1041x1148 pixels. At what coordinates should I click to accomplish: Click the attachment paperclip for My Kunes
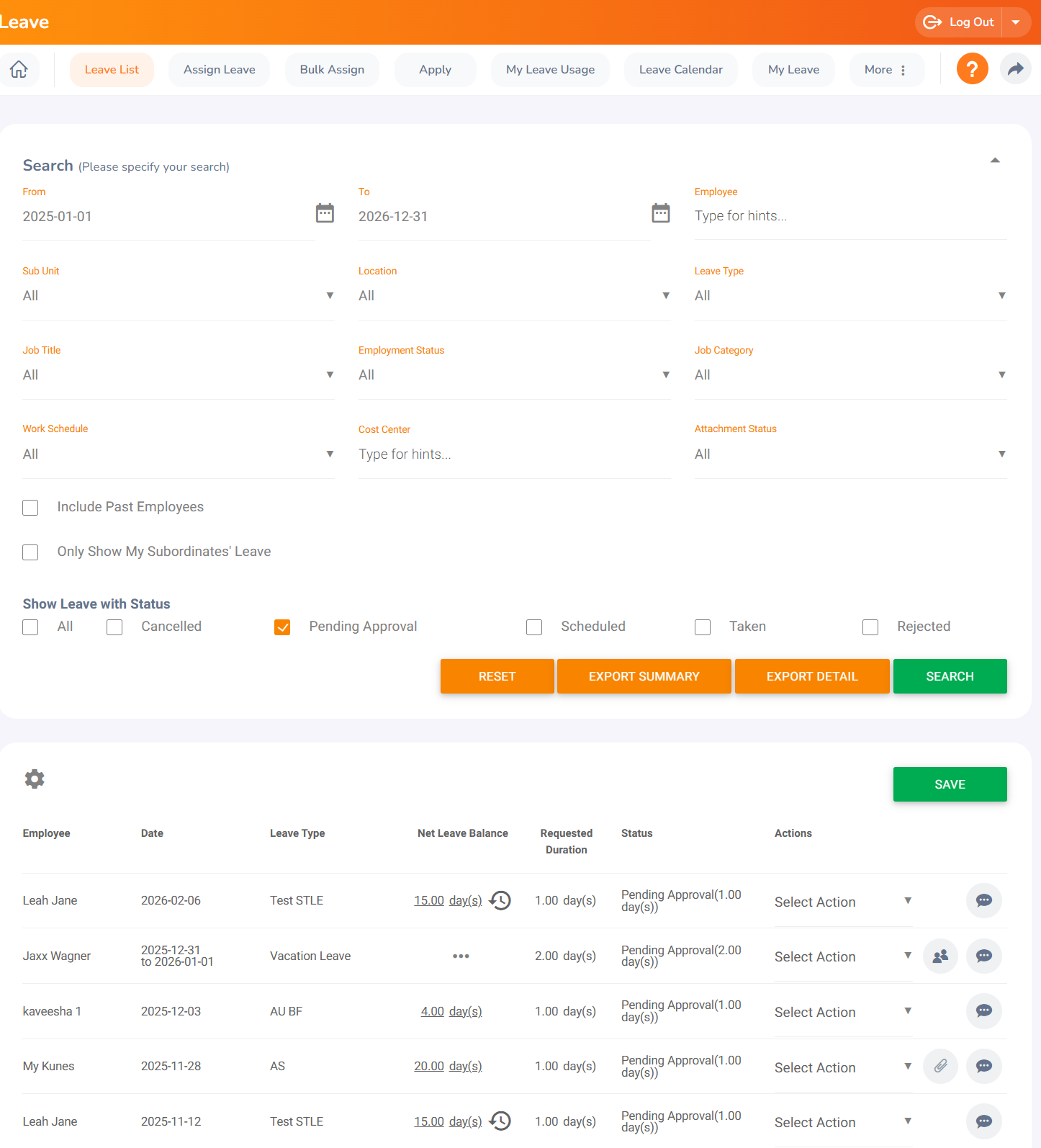(x=940, y=1067)
